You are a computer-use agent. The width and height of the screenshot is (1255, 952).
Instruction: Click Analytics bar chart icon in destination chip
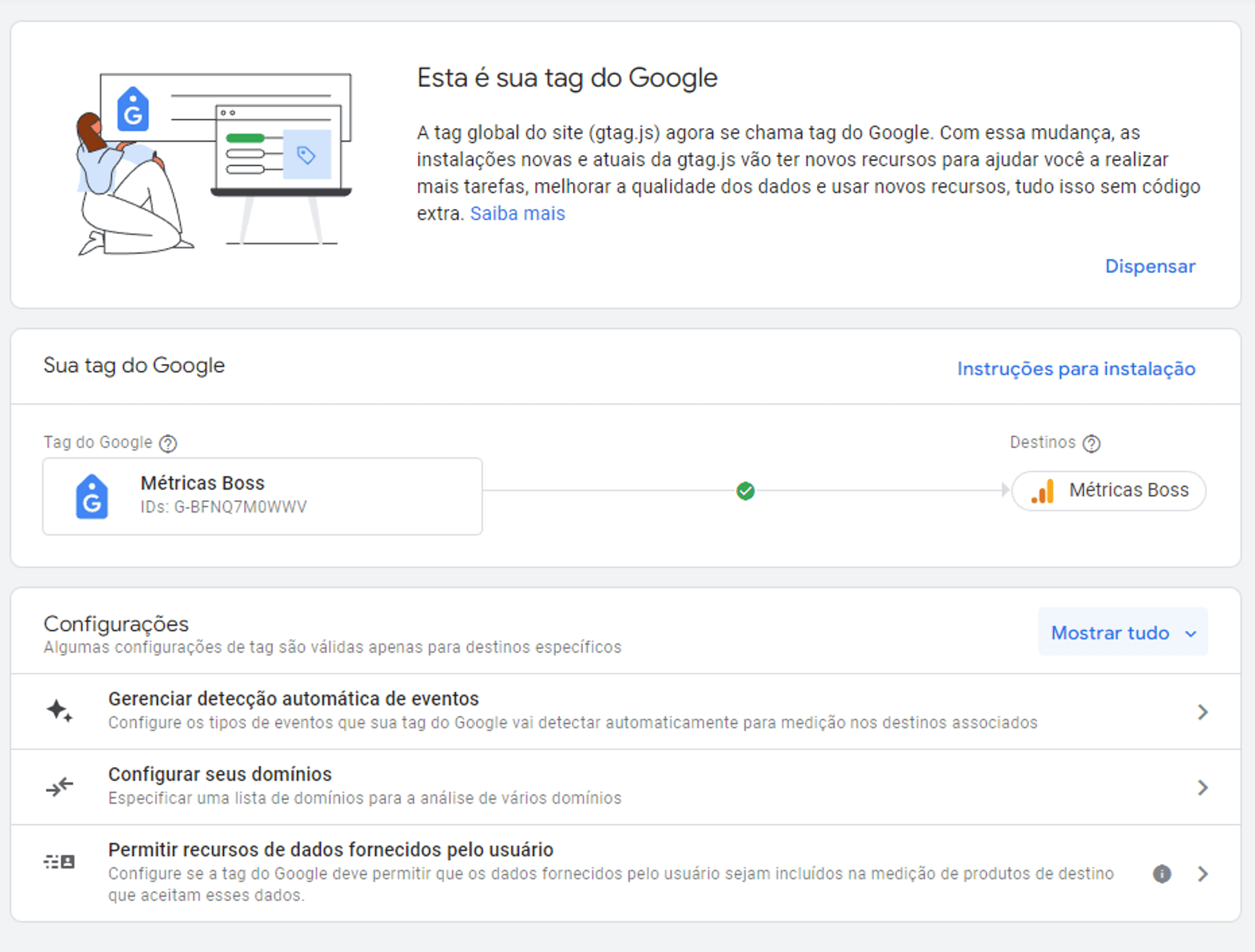tap(1042, 491)
